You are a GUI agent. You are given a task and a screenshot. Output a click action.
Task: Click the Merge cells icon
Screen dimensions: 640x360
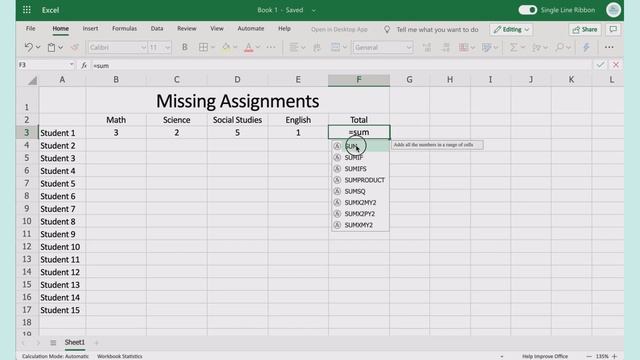point(335,47)
